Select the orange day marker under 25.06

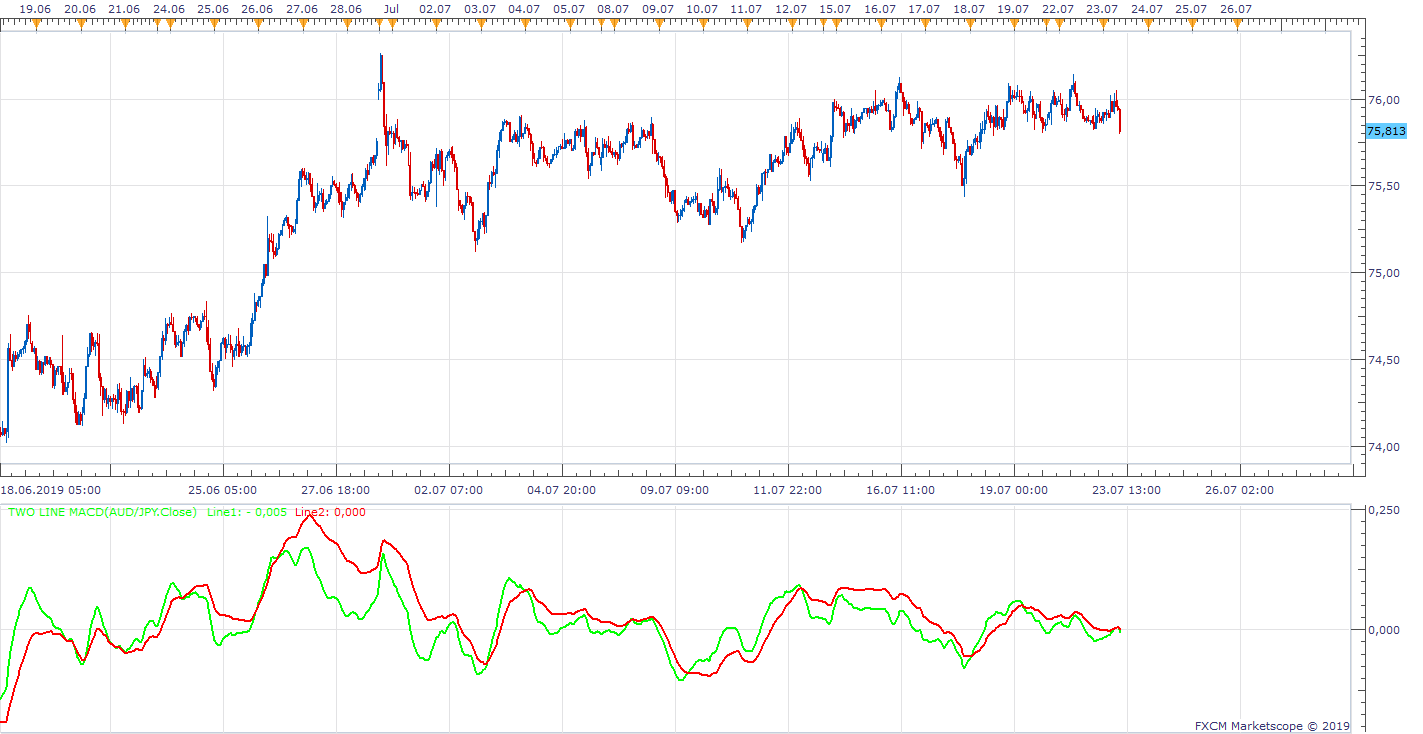tap(213, 25)
